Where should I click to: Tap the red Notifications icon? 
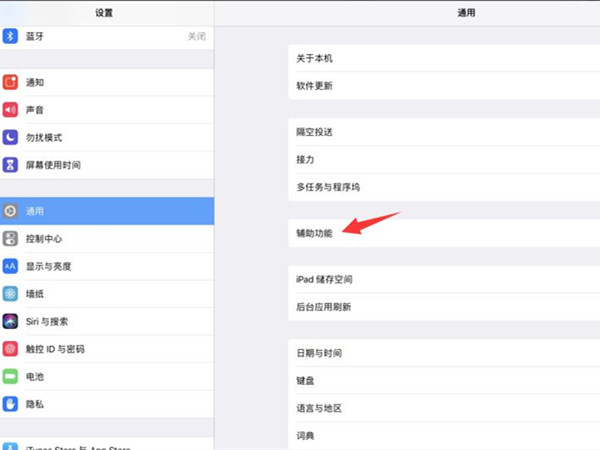(11, 83)
